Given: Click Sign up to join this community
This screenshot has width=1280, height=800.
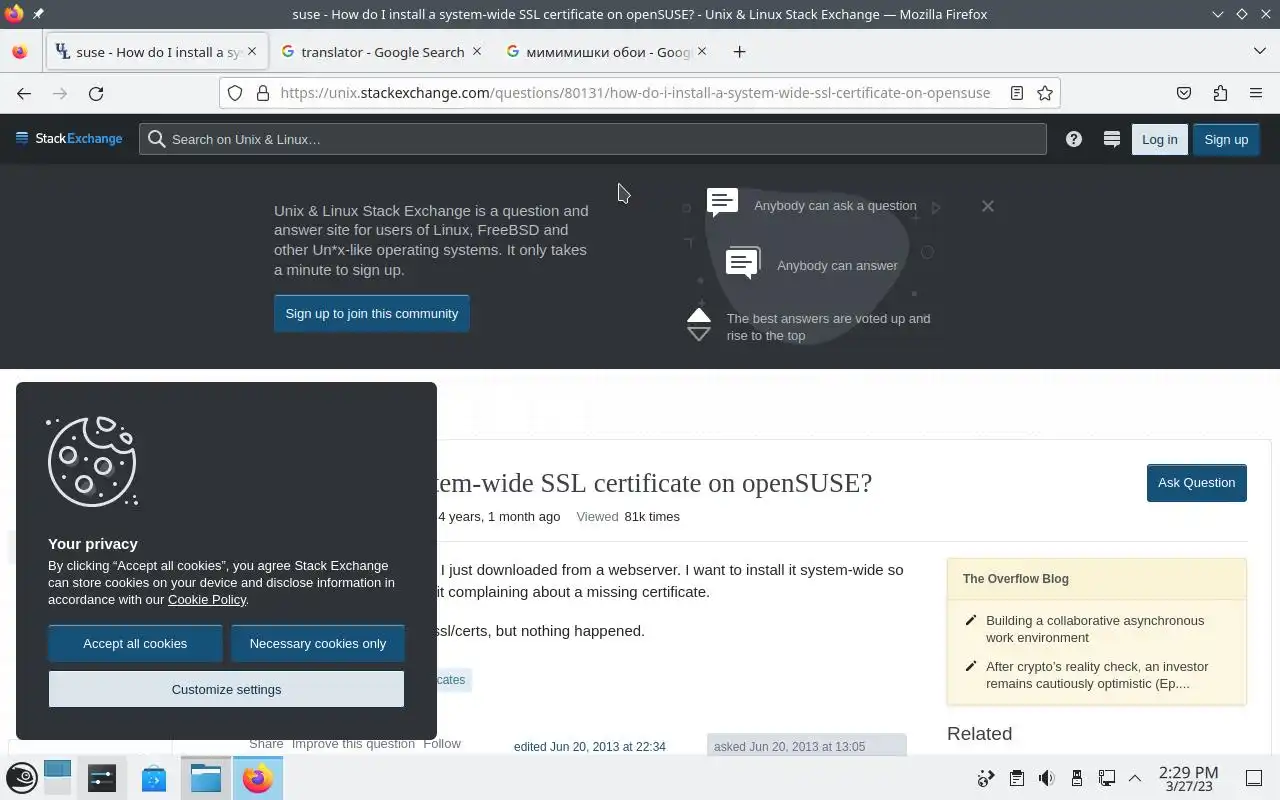Looking at the screenshot, I should click(371, 313).
